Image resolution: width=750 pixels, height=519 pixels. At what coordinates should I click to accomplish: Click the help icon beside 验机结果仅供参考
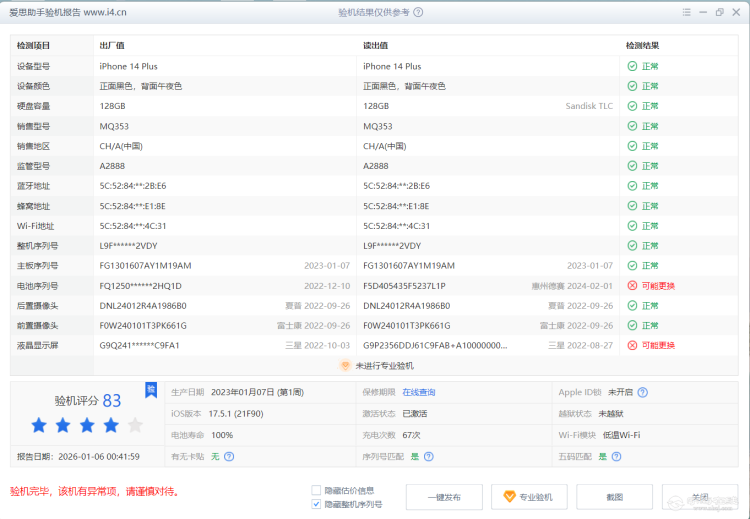coord(418,13)
